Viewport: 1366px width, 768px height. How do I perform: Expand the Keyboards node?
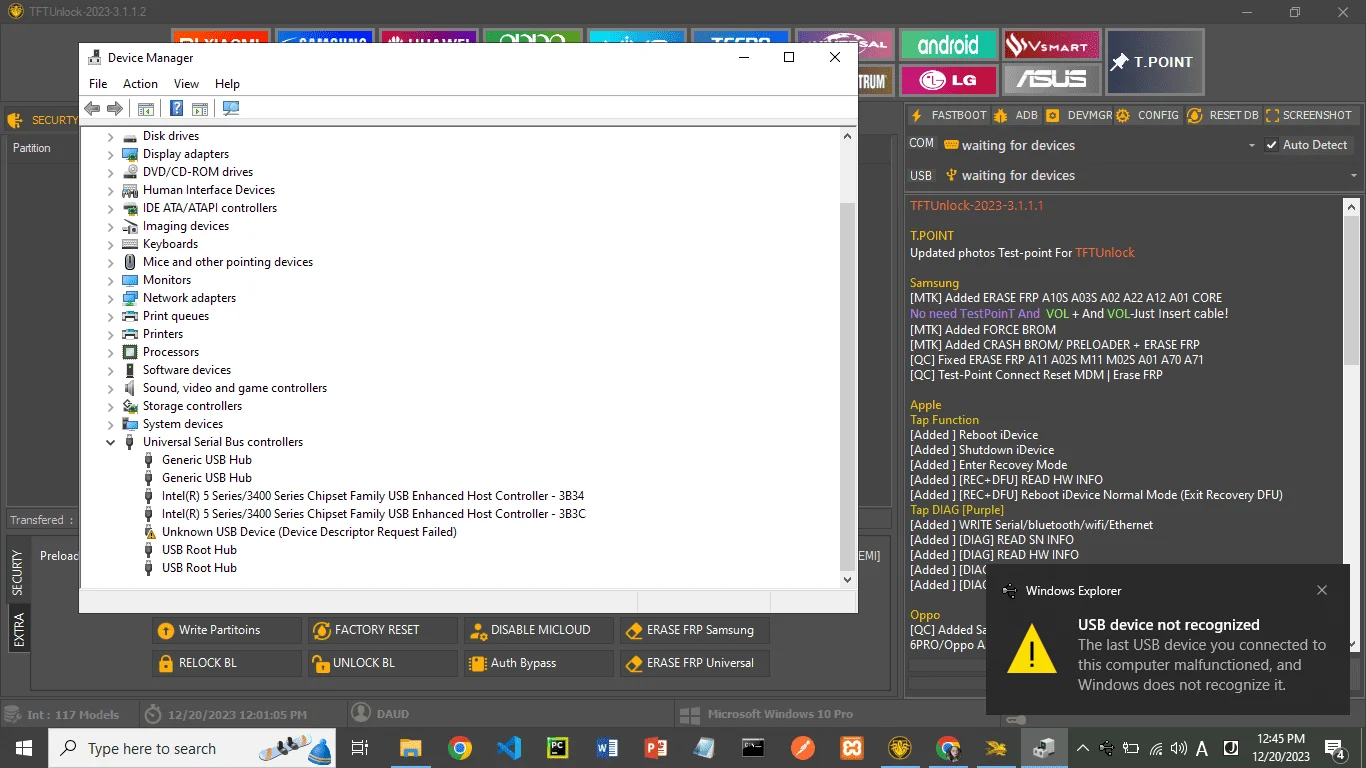click(x=110, y=244)
